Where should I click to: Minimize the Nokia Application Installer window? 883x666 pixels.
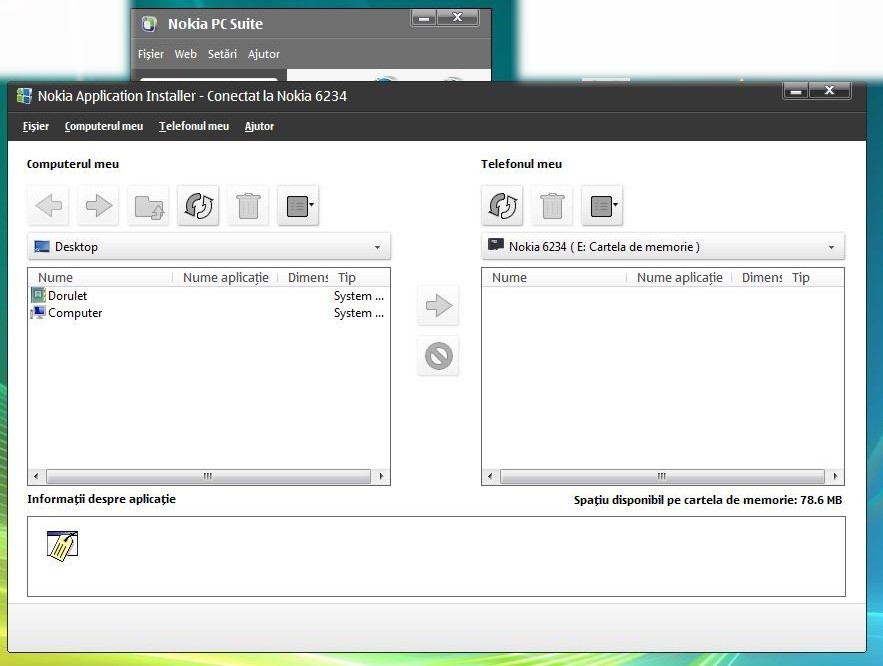796,91
